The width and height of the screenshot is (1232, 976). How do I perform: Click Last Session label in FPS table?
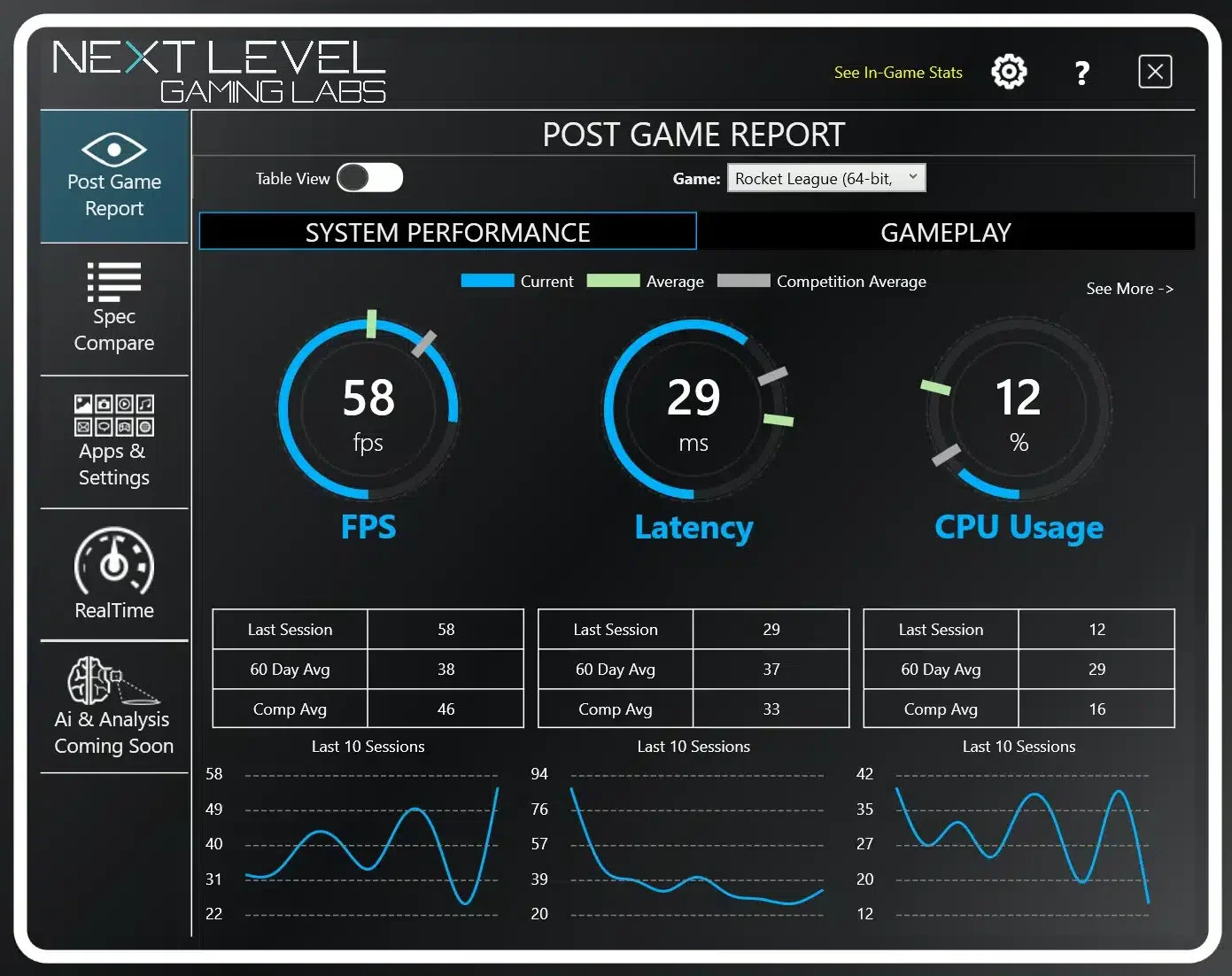pyautogui.click(x=290, y=630)
